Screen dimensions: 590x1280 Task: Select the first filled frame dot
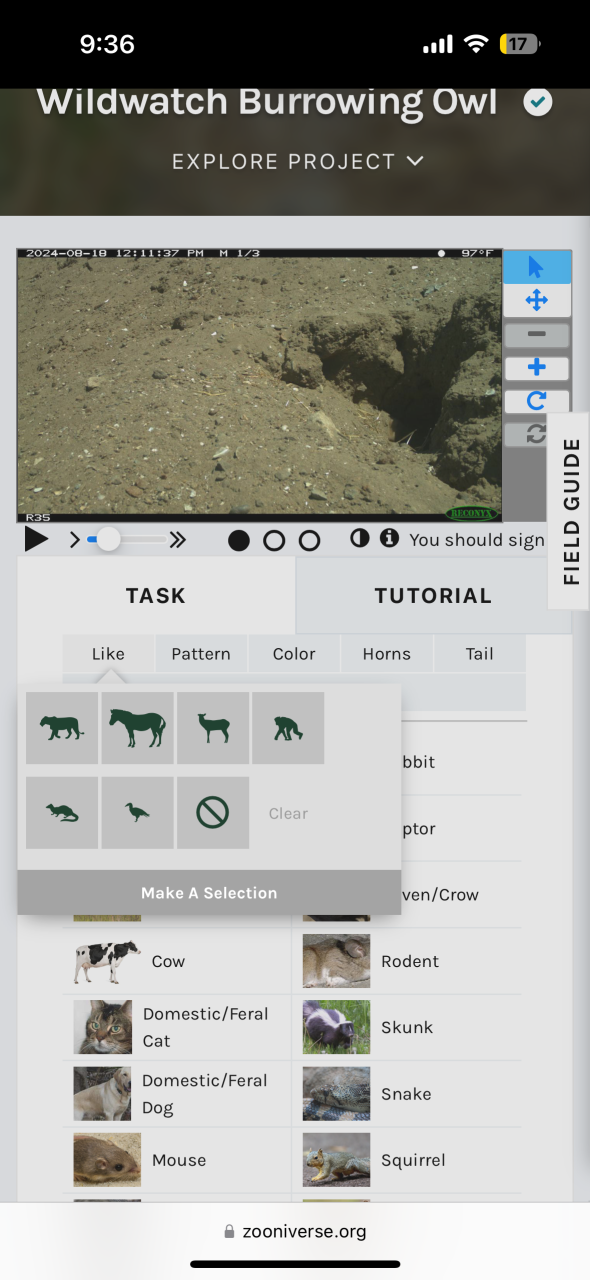[x=239, y=541]
